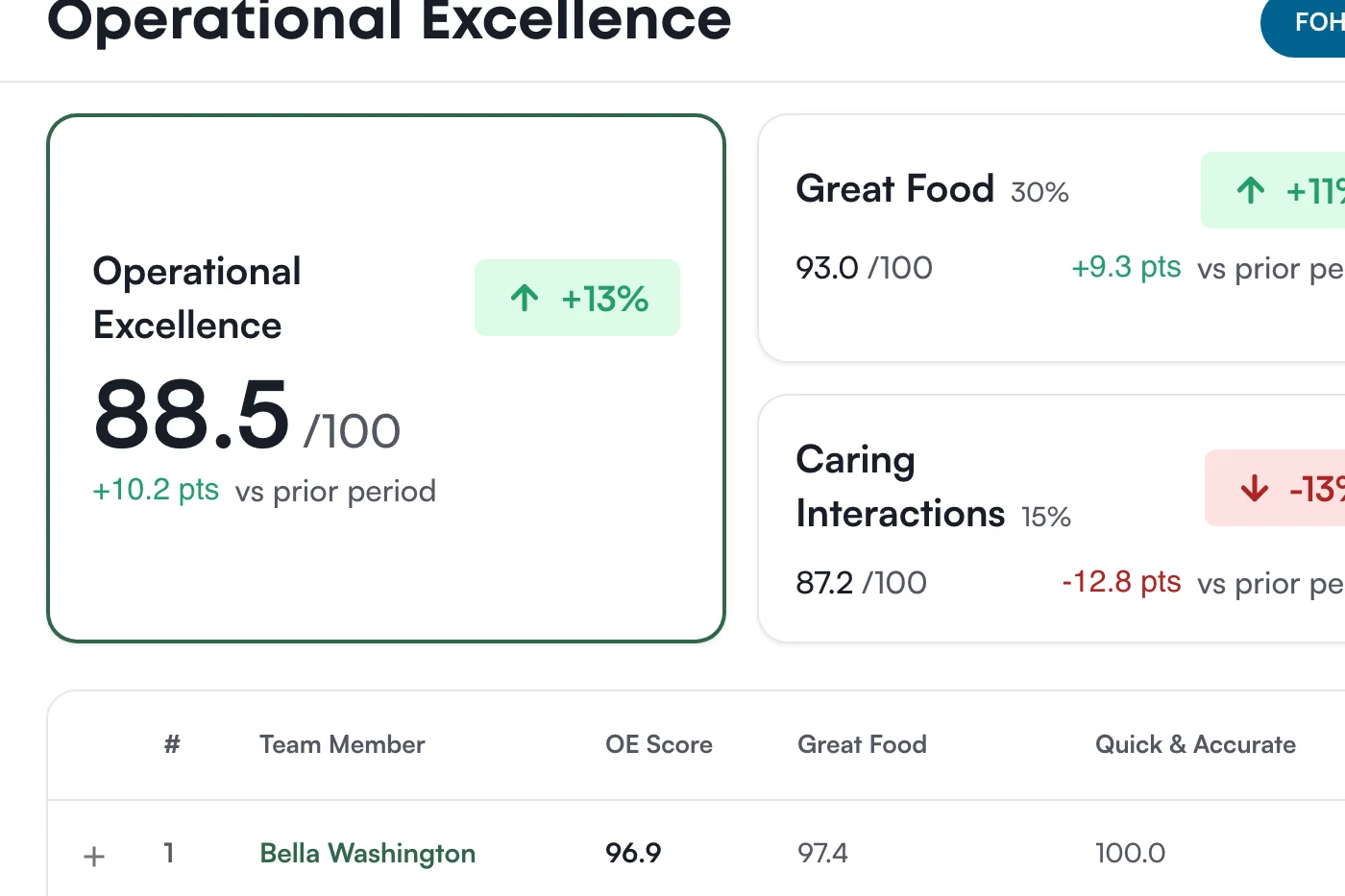Click the 88.5 overall score value
The width and height of the screenshot is (1345, 896).
point(191,415)
